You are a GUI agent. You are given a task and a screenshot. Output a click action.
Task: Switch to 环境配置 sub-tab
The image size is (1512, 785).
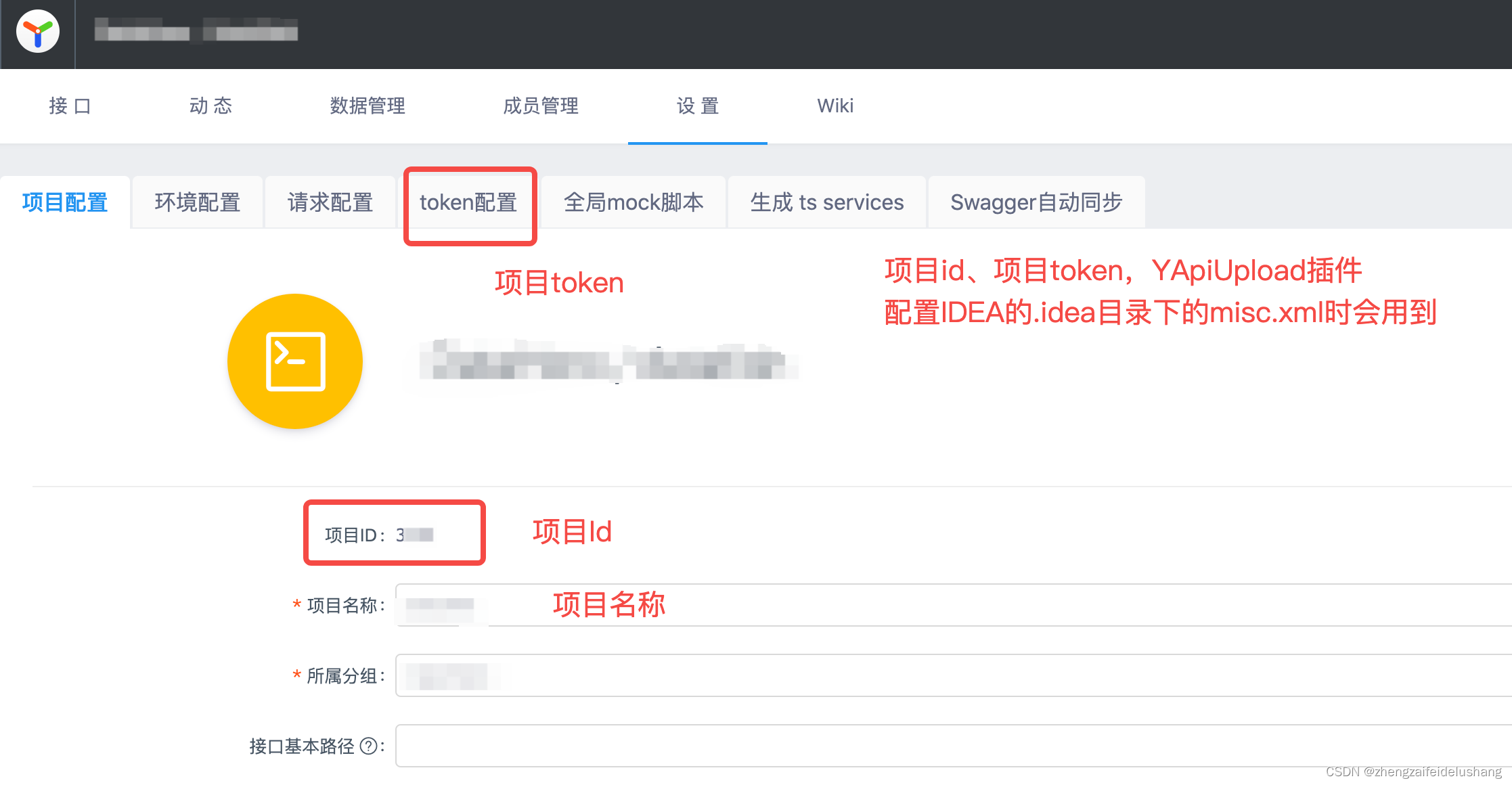[x=198, y=202]
